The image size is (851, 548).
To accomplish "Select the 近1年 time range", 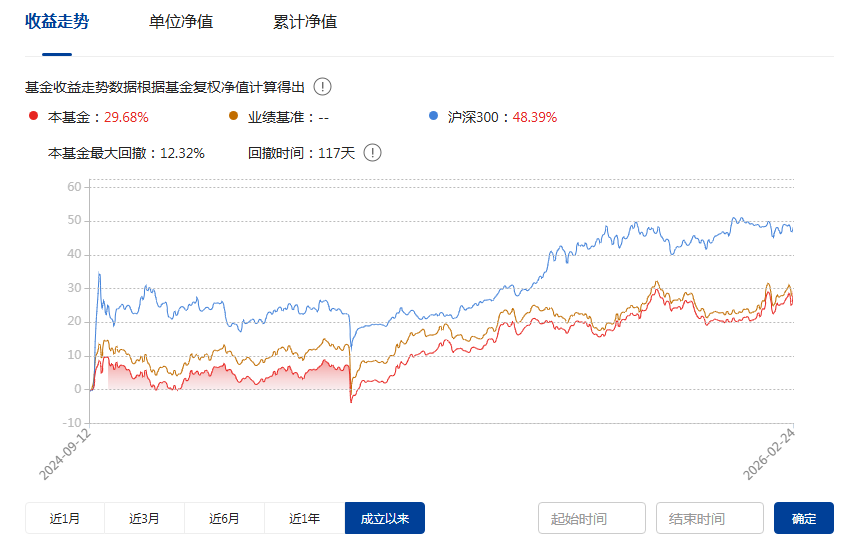I will (x=305, y=518).
